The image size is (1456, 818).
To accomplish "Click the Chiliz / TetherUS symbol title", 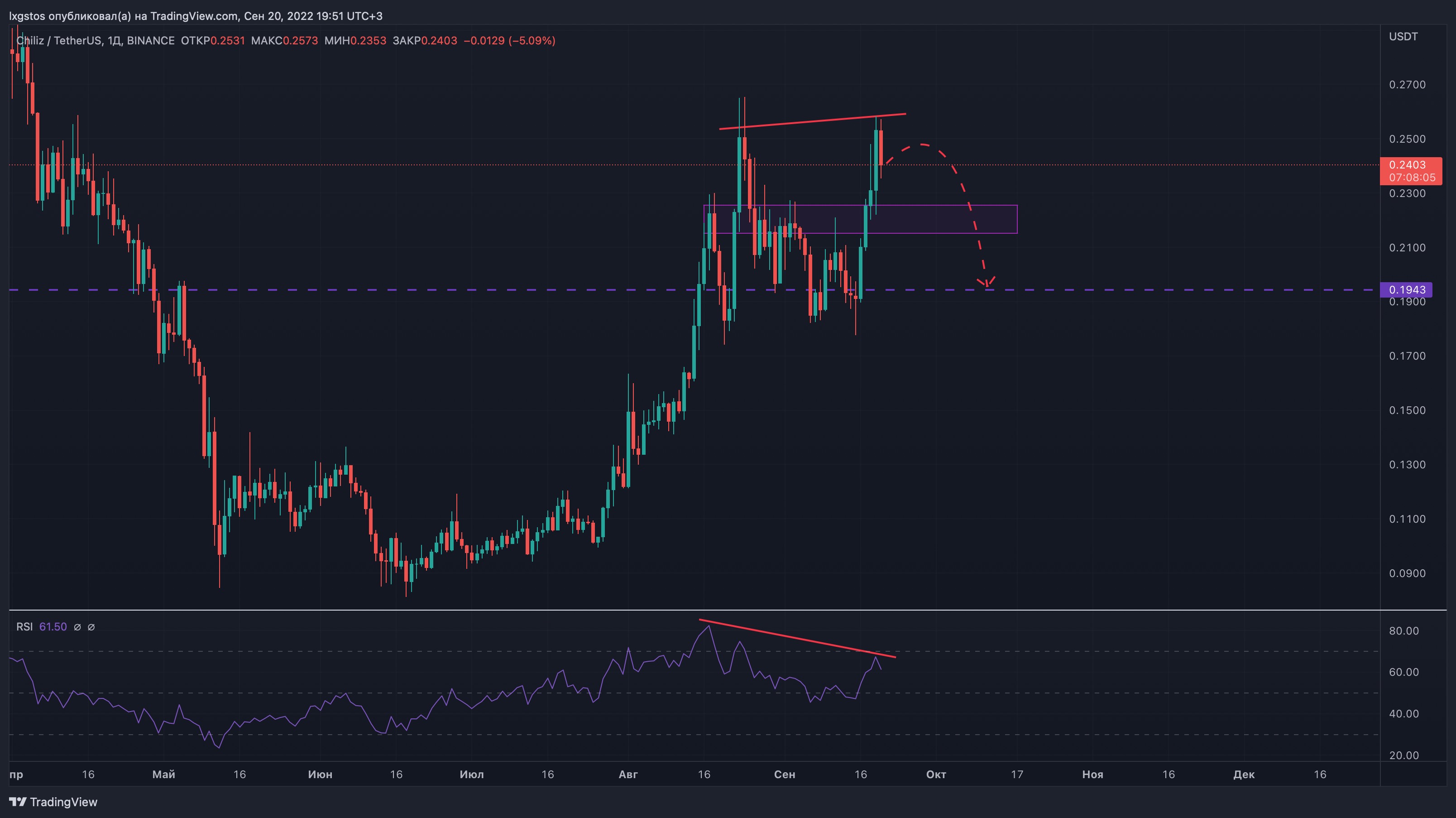I will coord(96,41).
